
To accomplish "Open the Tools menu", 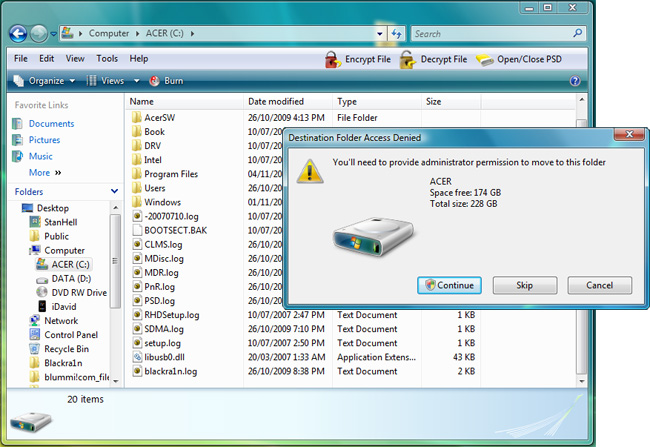I will (107, 58).
